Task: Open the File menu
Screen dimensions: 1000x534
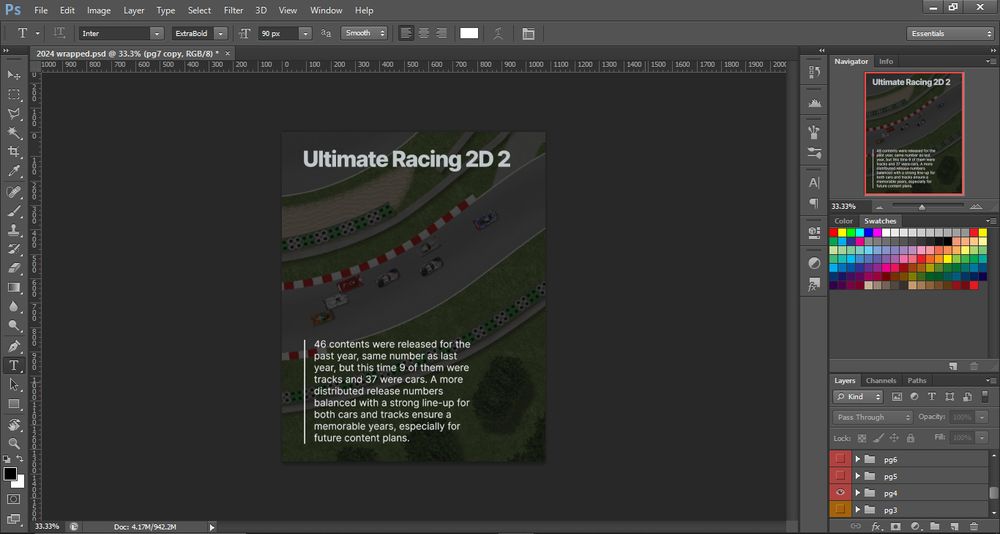Action: coord(41,10)
